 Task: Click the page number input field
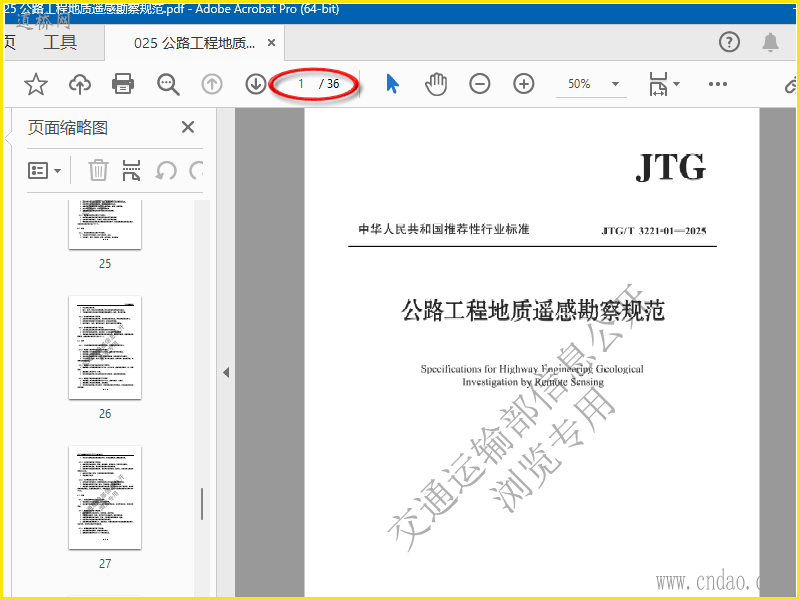coord(301,84)
